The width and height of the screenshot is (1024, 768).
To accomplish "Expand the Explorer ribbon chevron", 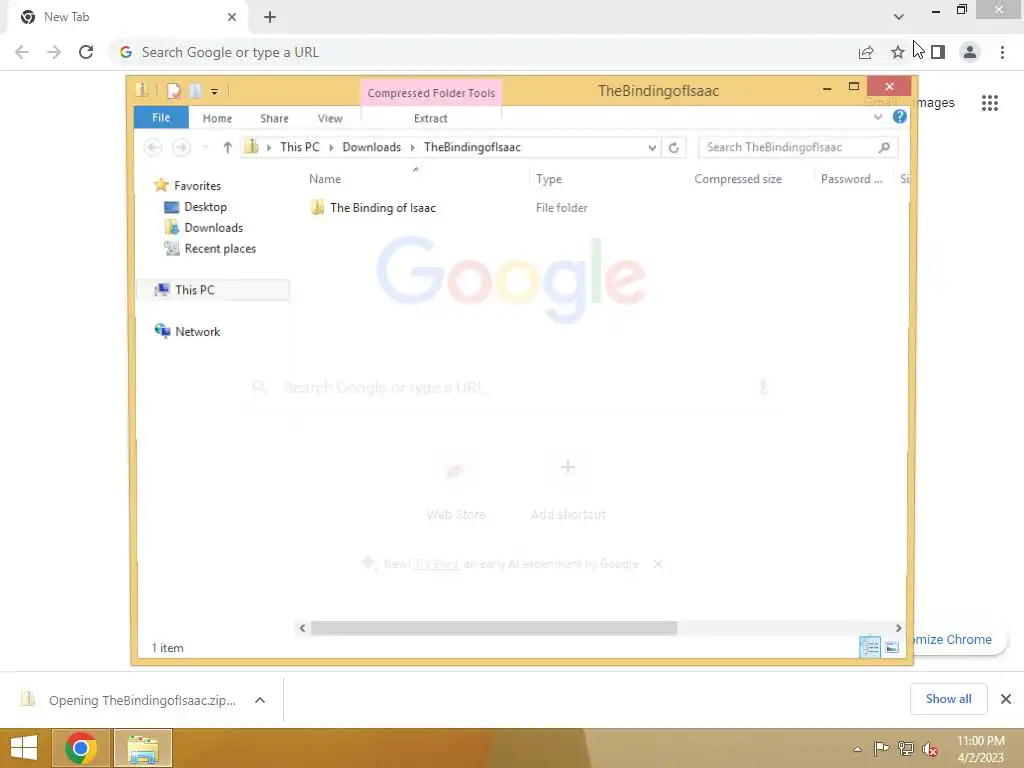I will pyautogui.click(x=878, y=117).
